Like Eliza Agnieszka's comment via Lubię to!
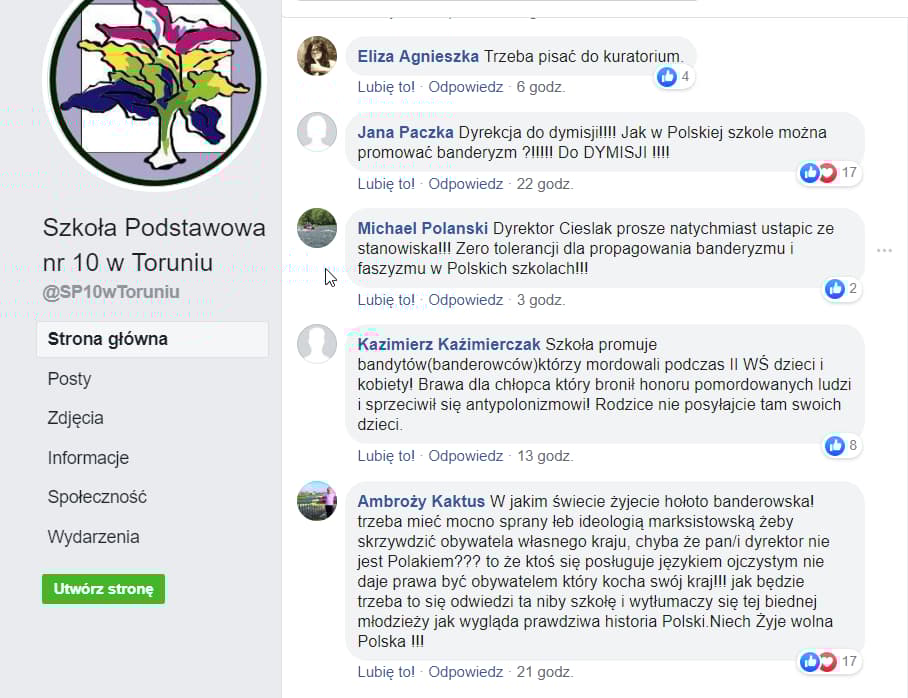908x698 pixels. point(386,87)
